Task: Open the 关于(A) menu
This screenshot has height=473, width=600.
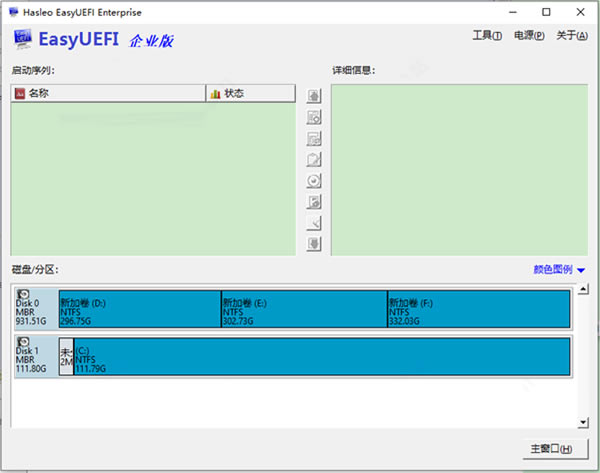Action: [x=572, y=36]
